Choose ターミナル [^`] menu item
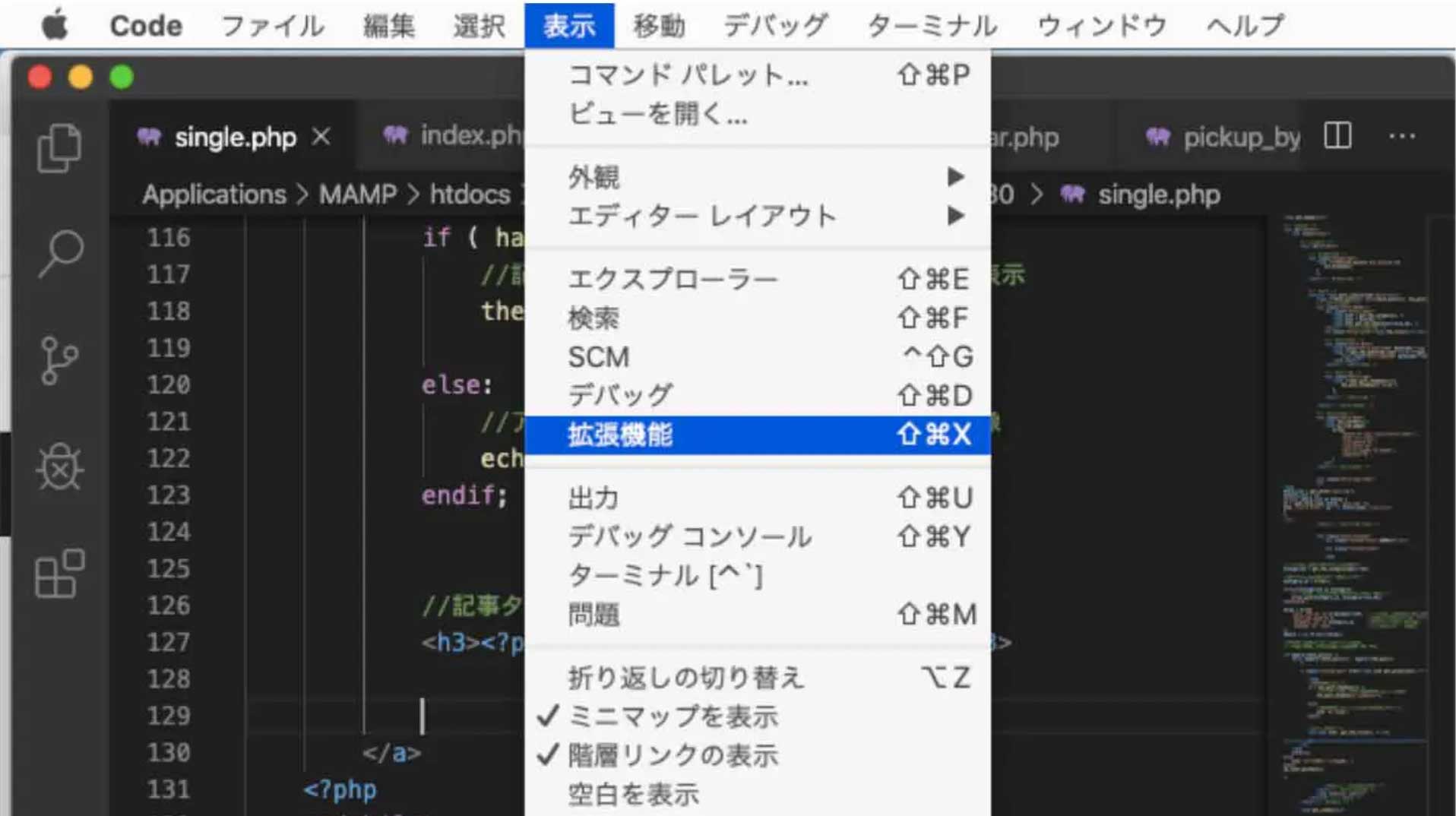Image resolution: width=1456 pixels, height=816 pixels. pos(758,575)
